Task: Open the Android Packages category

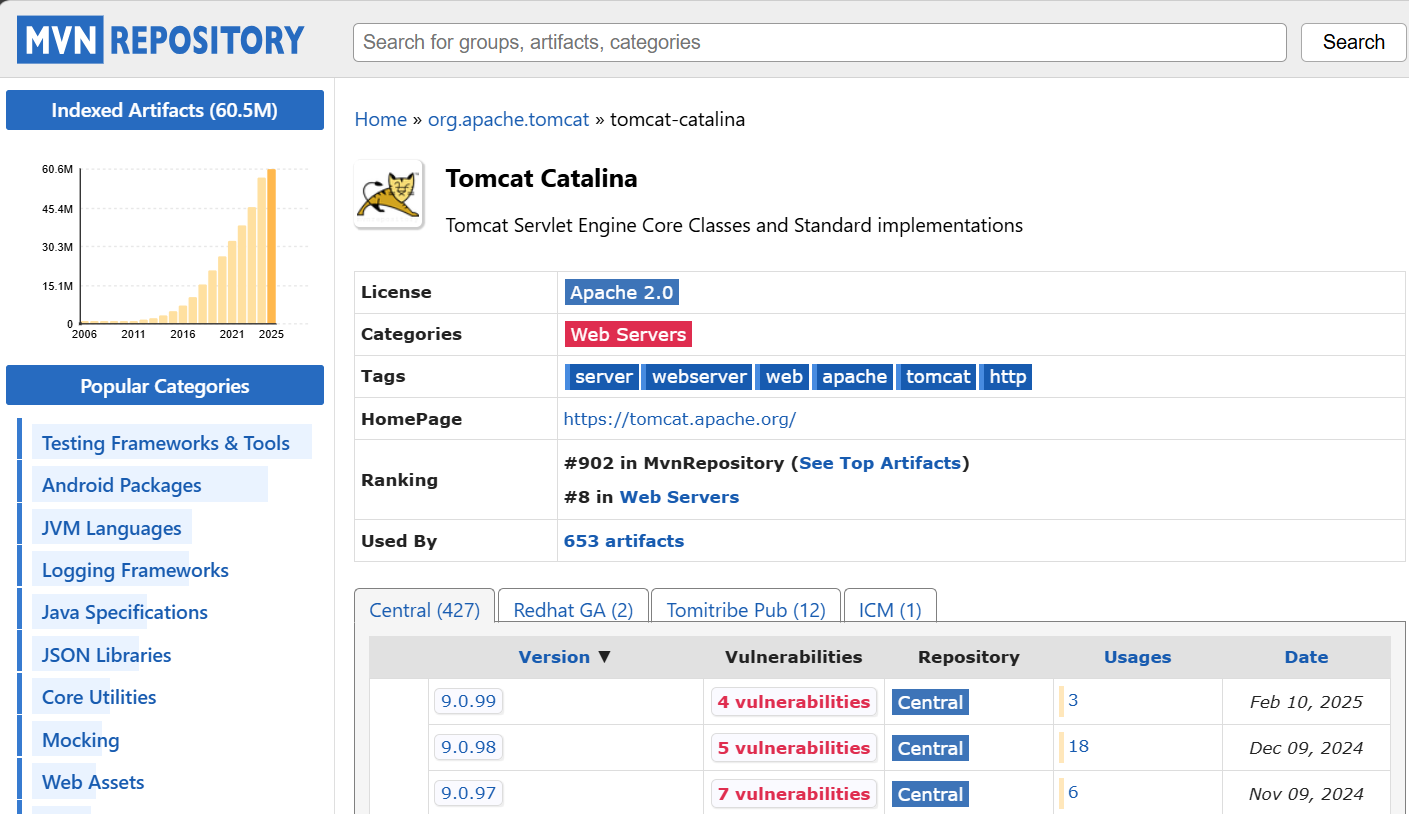Action: click(x=122, y=485)
